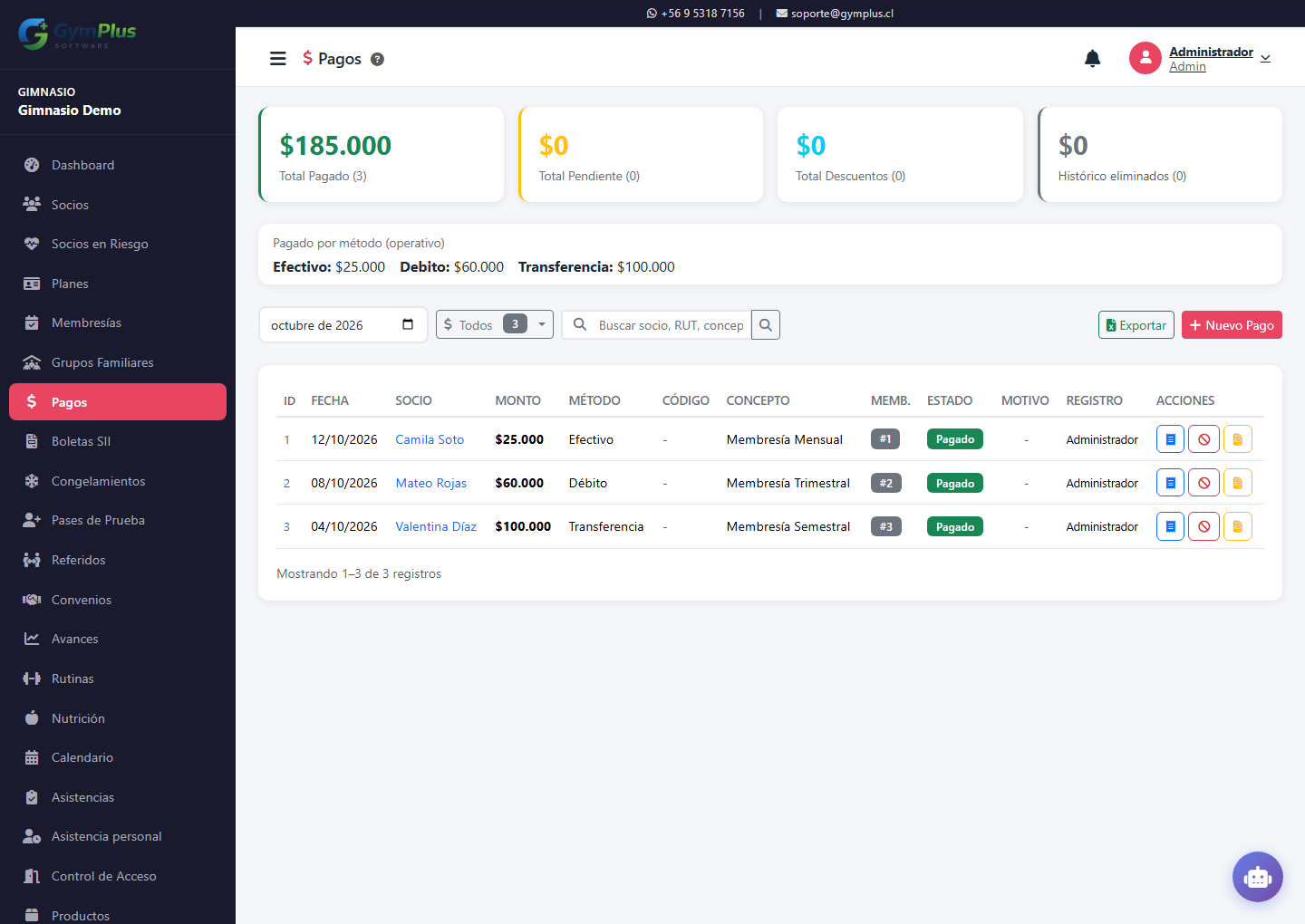Click the red cancel icon for Camila Soto

[1204, 439]
